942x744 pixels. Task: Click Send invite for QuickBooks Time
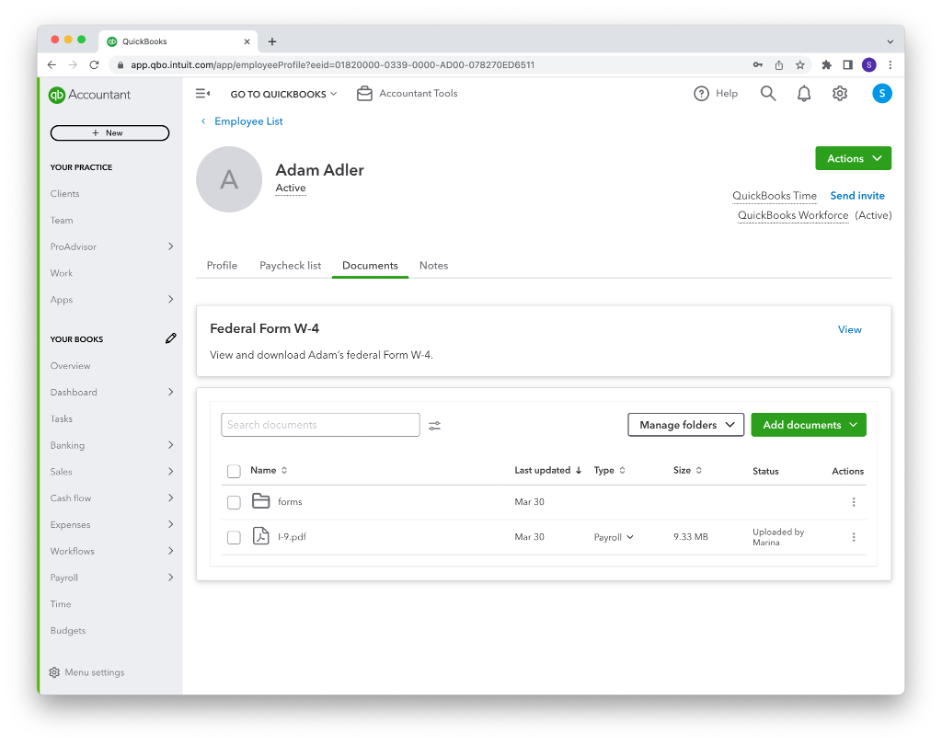tap(857, 195)
